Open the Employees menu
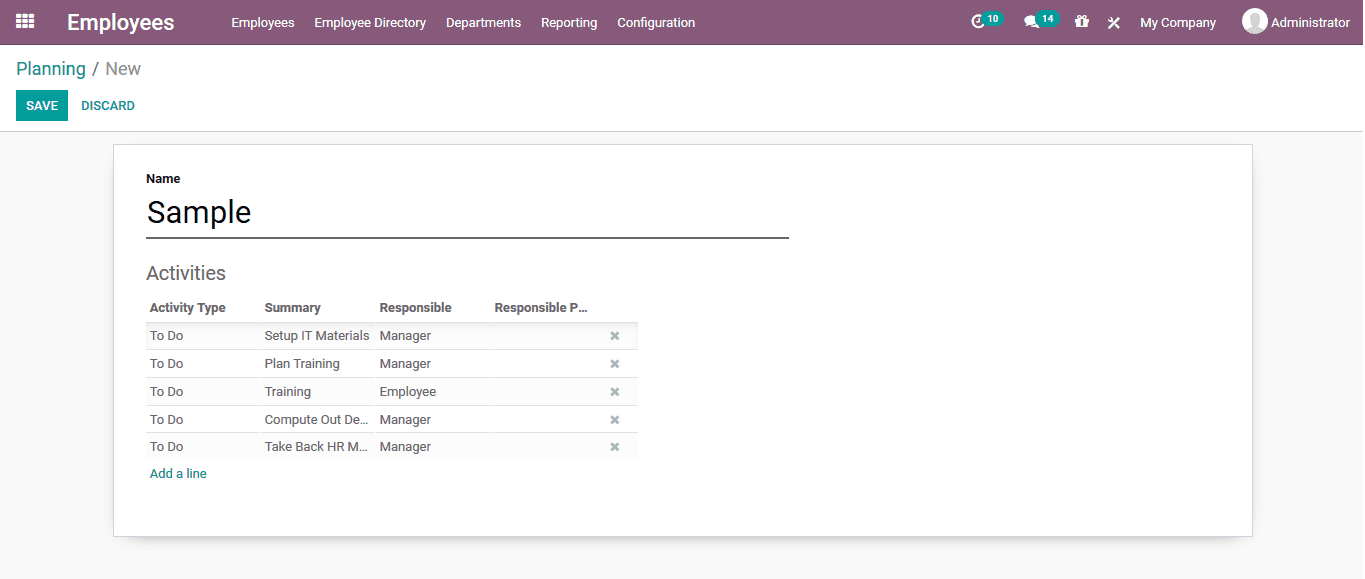This screenshot has height=579, width=1365. tap(262, 22)
